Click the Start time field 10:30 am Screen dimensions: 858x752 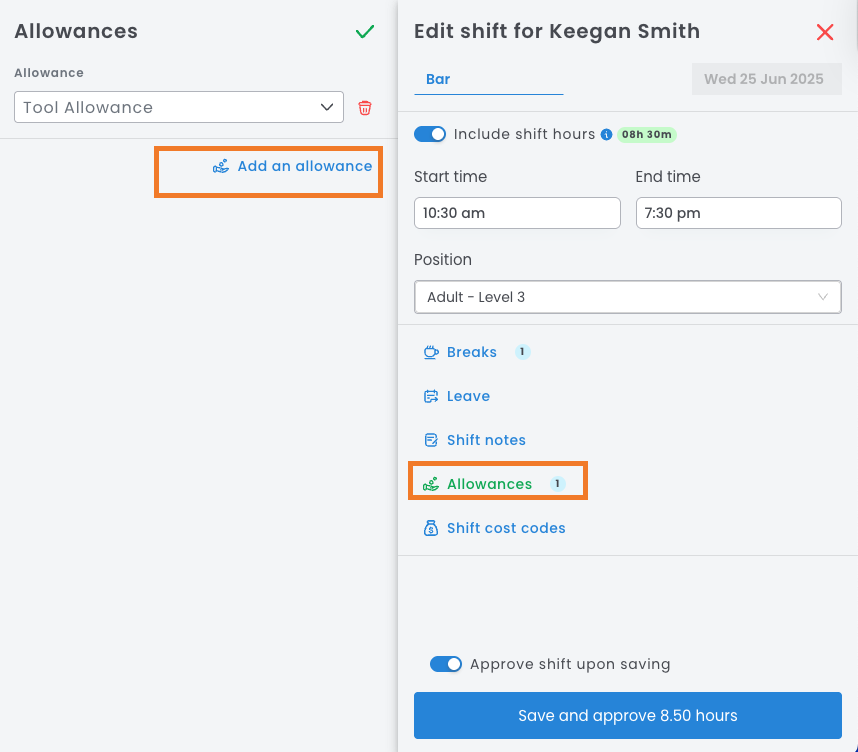tap(517, 213)
